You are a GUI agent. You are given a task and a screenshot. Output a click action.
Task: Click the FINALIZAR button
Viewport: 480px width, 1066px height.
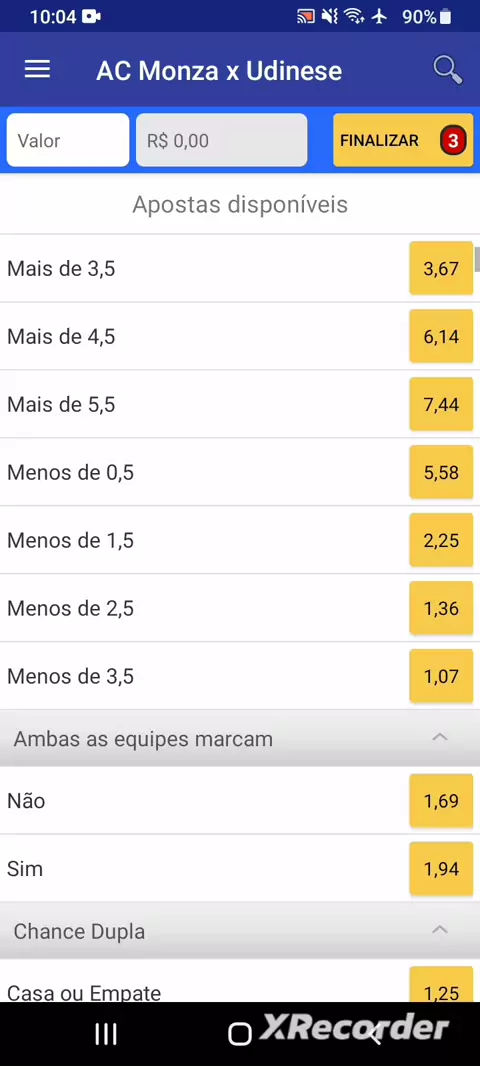403,140
